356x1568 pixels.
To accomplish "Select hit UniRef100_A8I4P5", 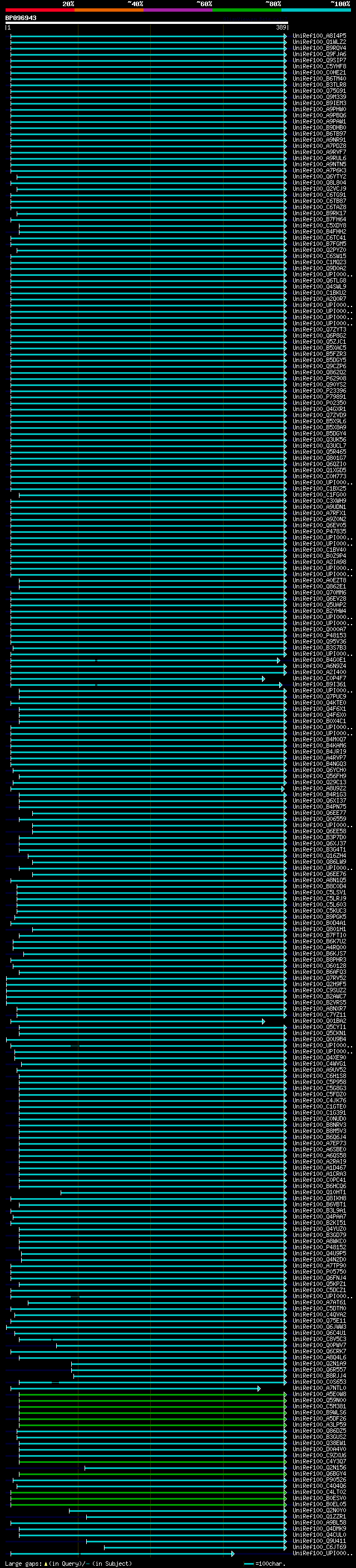I will coord(319,36).
